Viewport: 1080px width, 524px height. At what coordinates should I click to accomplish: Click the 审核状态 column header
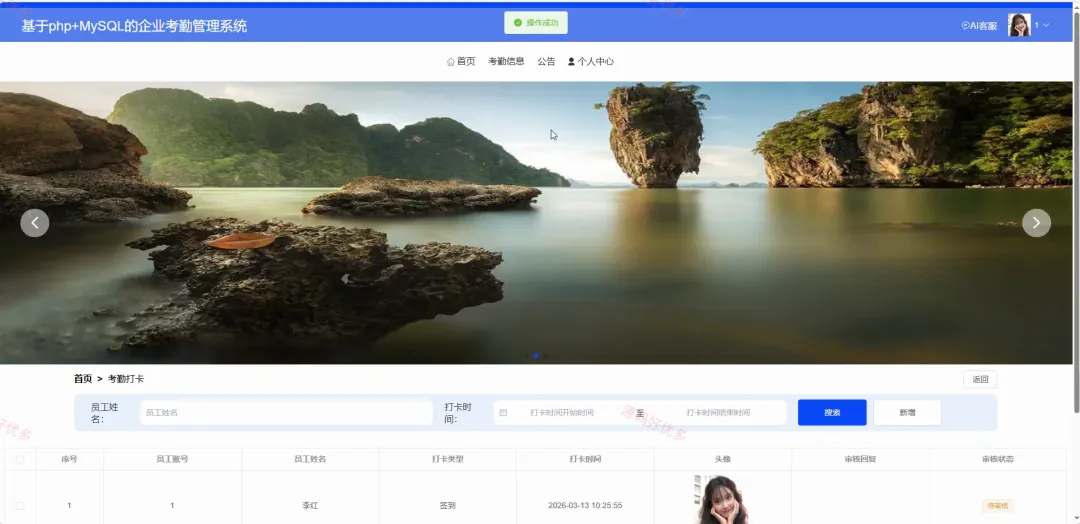point(998,459)
